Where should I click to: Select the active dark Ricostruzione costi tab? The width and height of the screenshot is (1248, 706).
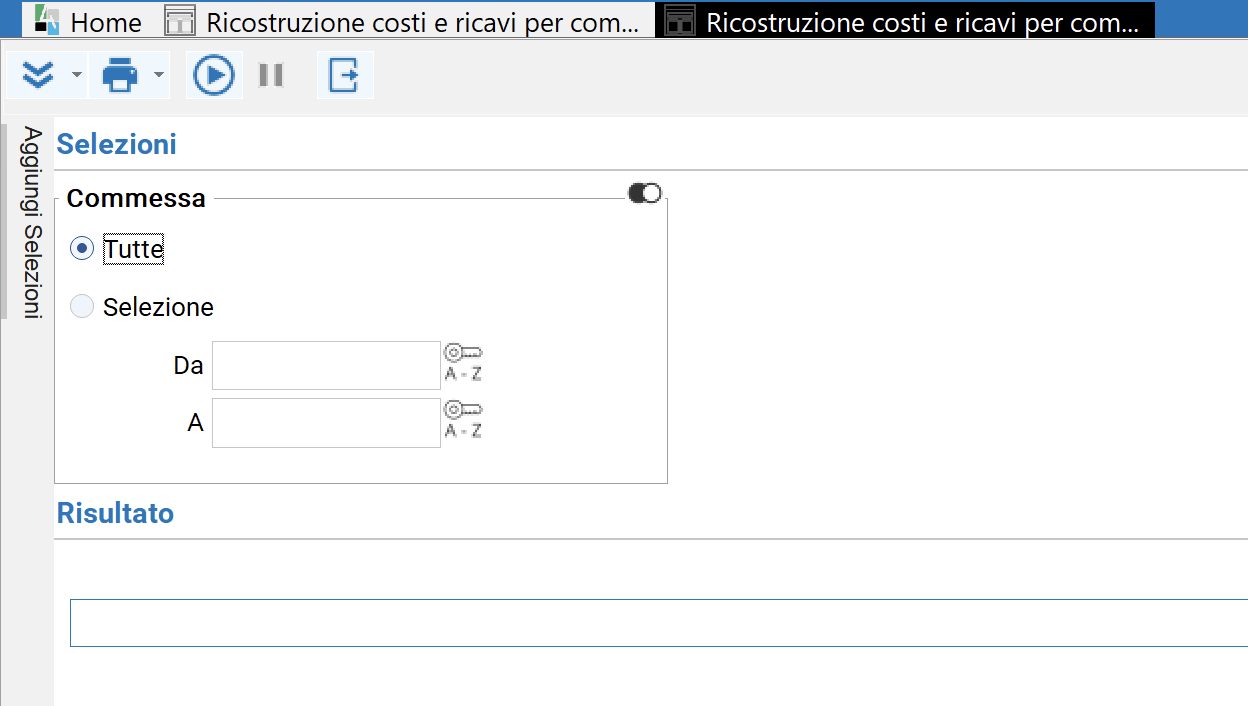(904, 21)
